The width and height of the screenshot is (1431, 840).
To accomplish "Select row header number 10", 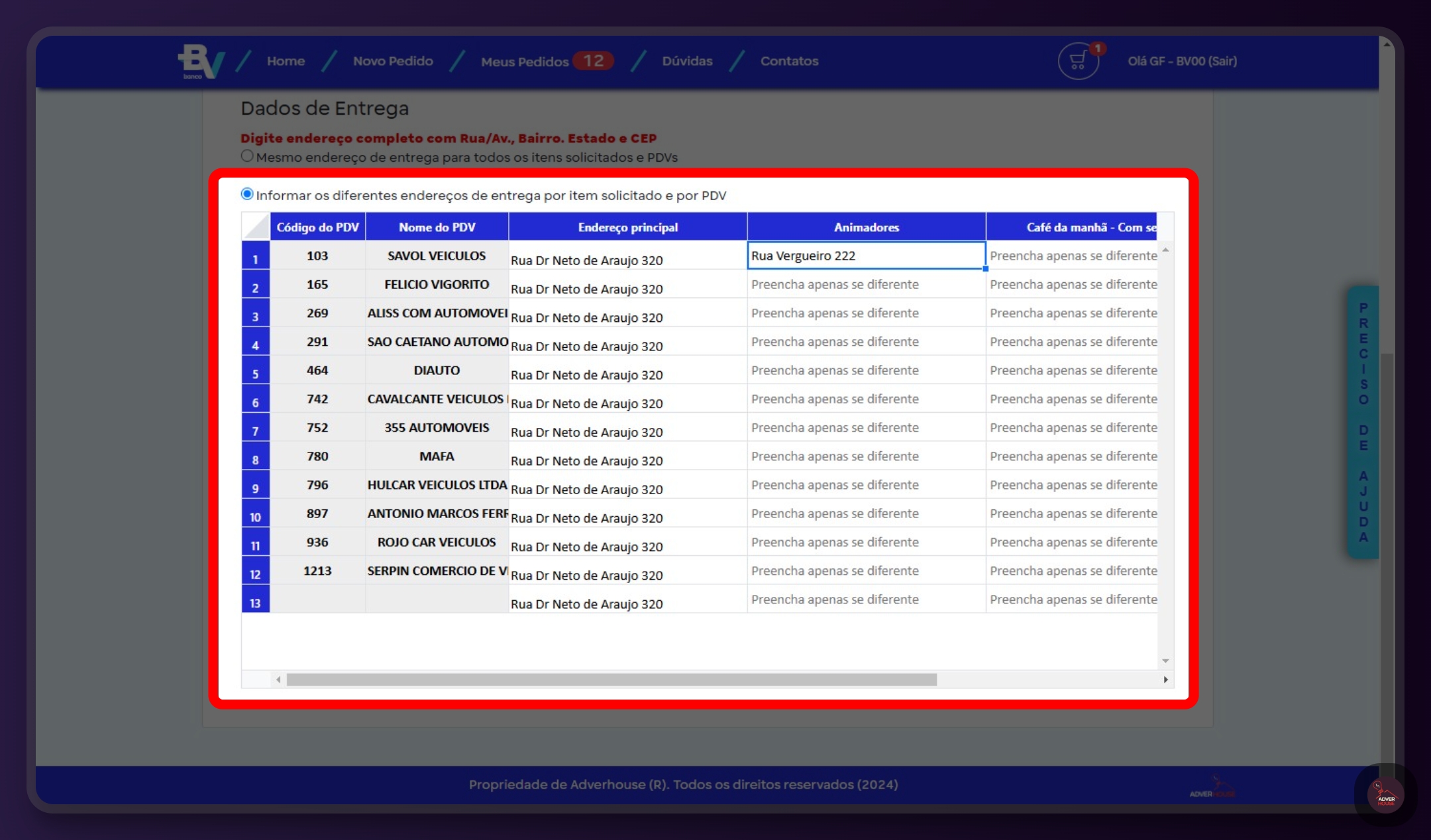I will point(256,513).
